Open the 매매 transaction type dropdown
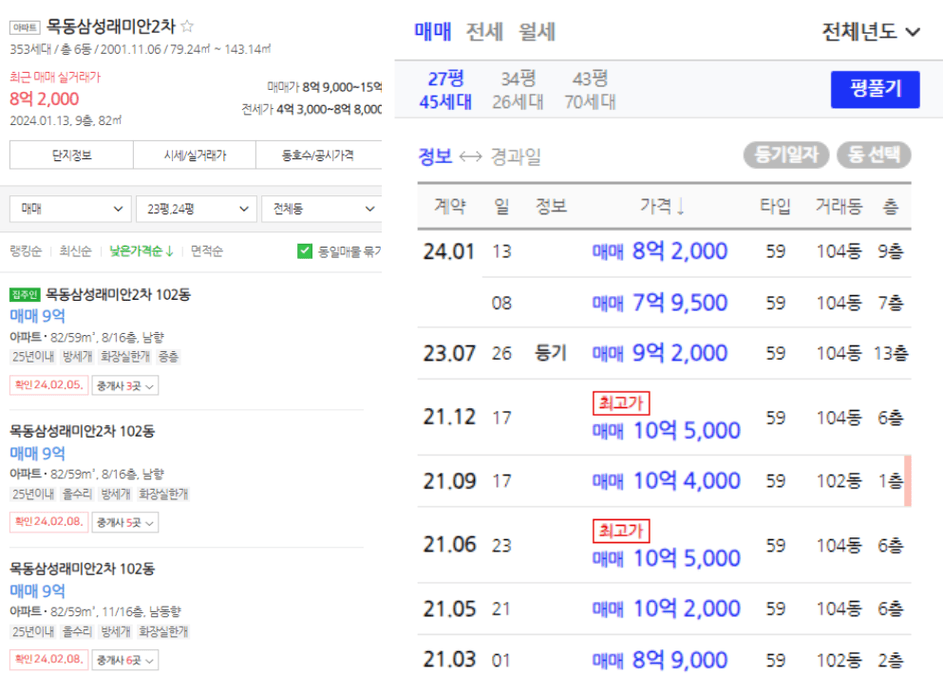The image size is (943, 688). (x=70, y=209)
